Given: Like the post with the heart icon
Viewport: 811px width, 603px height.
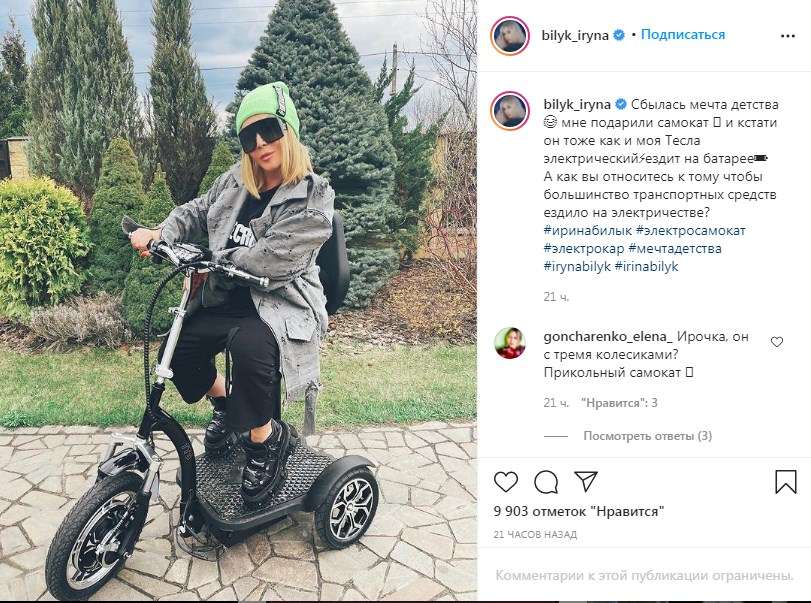Looking at the screenshot, I should (505, 482).
